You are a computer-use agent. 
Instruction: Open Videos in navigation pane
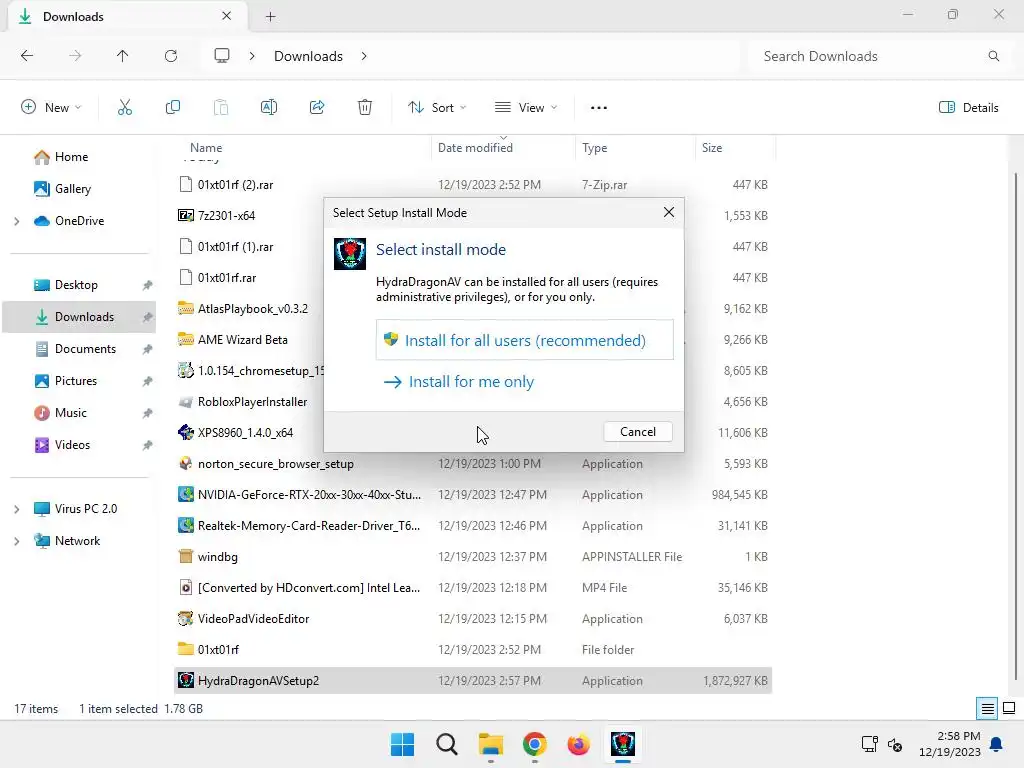coord(72,445)
